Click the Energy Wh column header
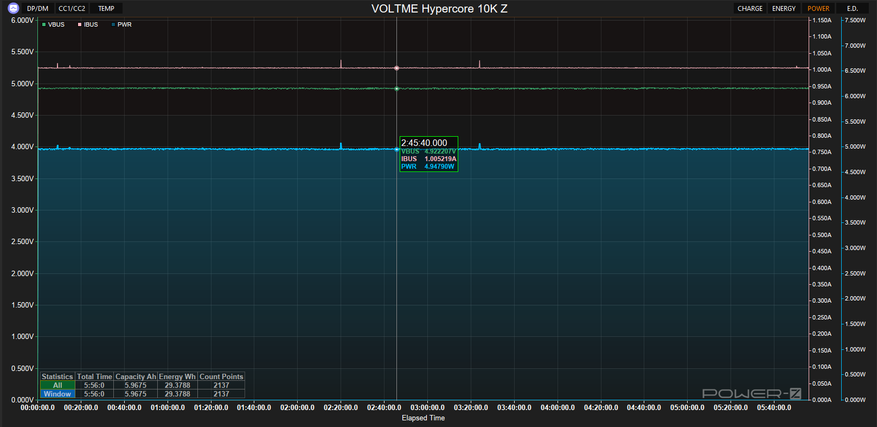 tap(177, 377)
